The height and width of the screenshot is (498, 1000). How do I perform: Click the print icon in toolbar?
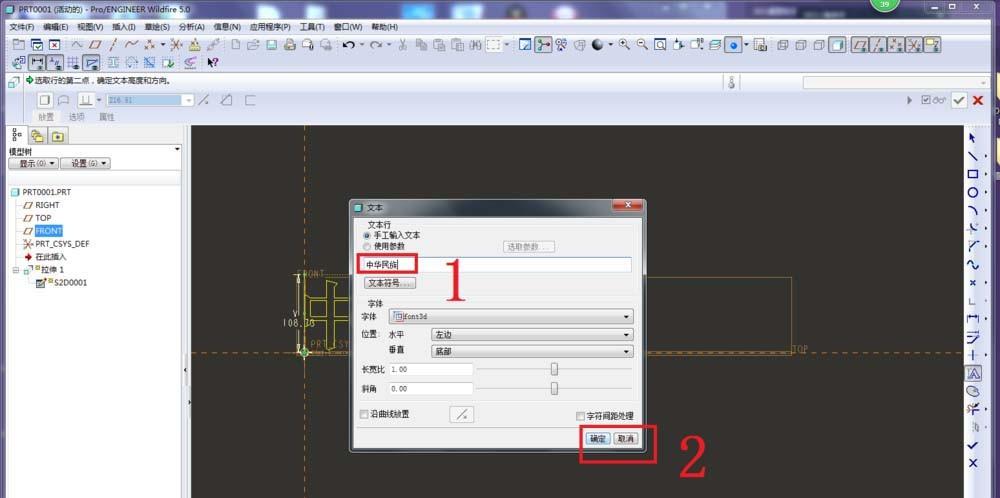pyautogui.click(x=290, y=45)
